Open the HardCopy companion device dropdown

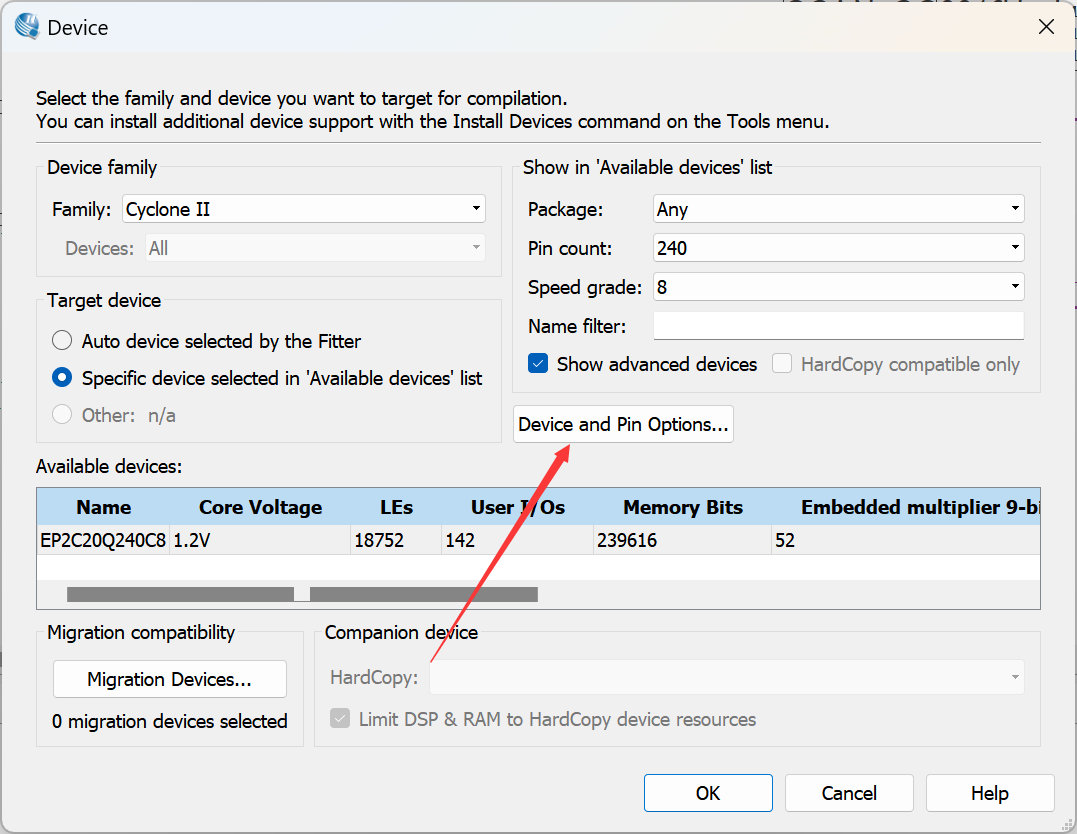(727, 677)
